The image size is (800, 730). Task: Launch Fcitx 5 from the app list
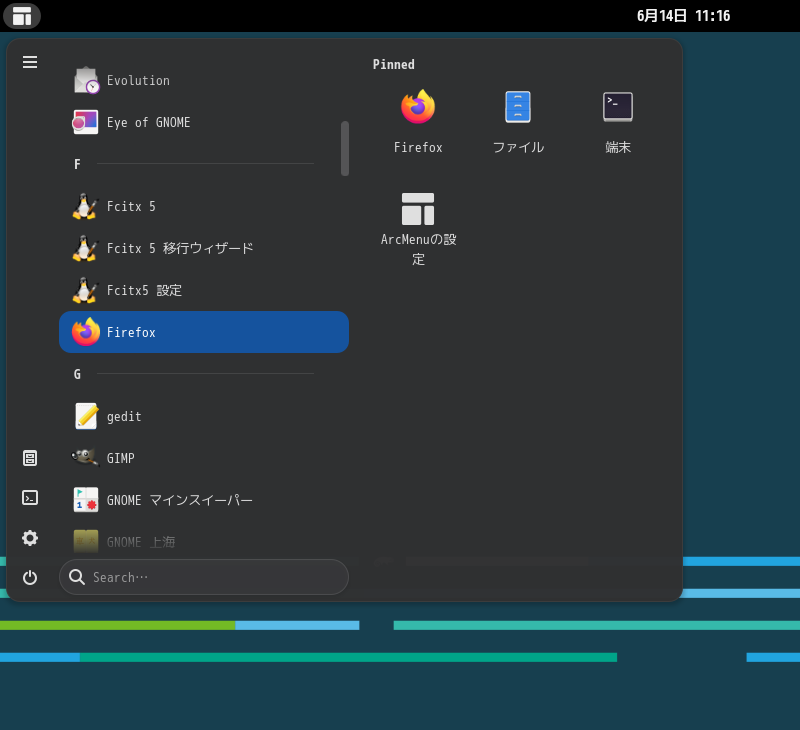tap(204, 206)
